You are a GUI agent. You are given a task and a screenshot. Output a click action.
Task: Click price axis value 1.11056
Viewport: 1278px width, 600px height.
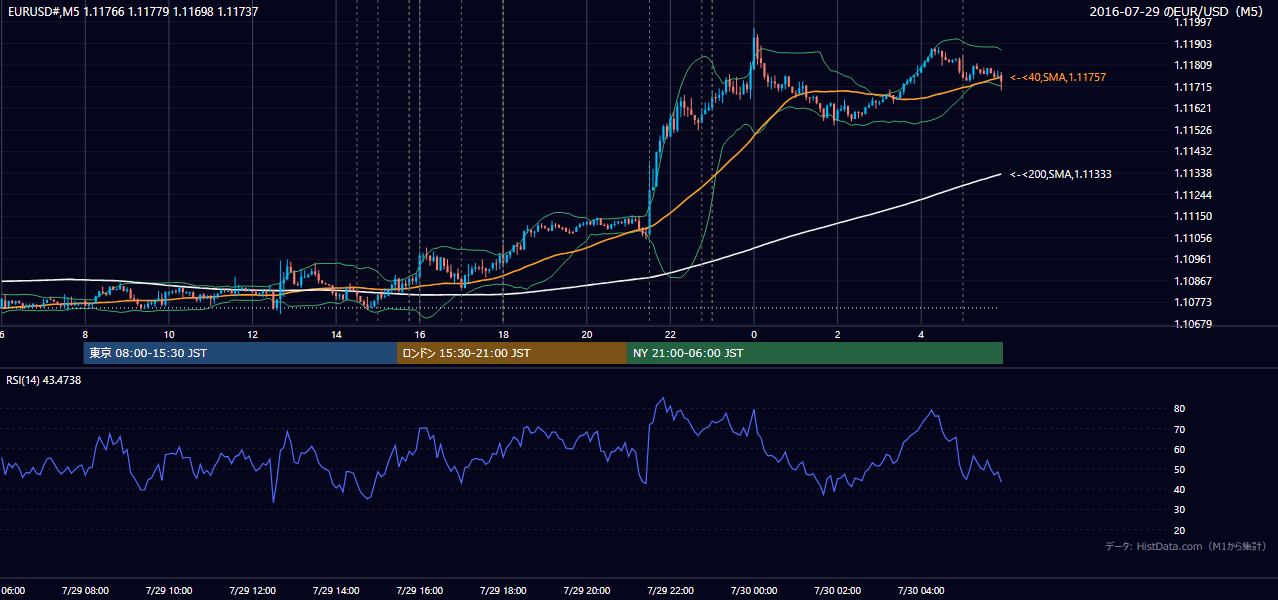pyautogui.click(x=1192, y=238)
